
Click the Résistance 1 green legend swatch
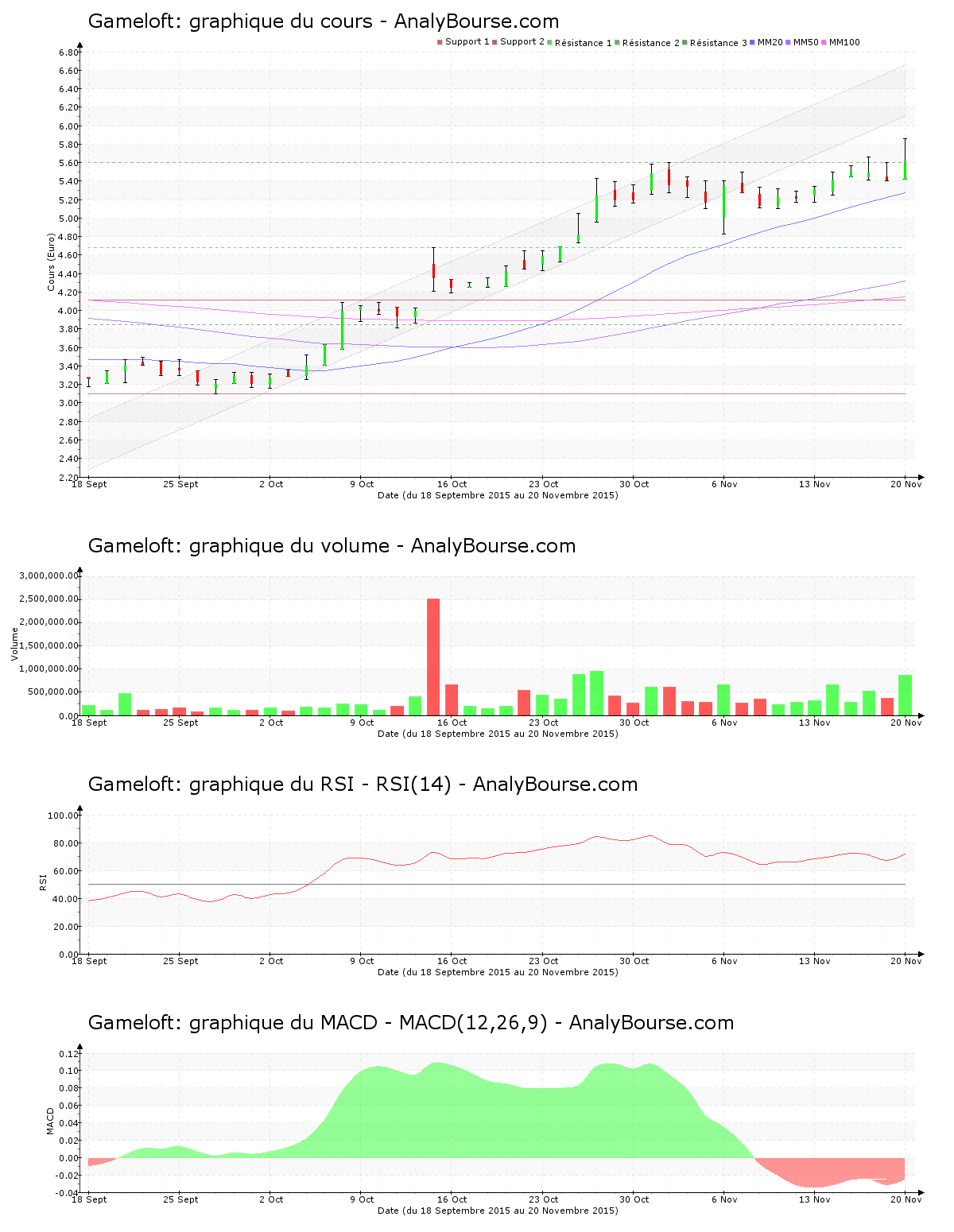tap(549, 42)
